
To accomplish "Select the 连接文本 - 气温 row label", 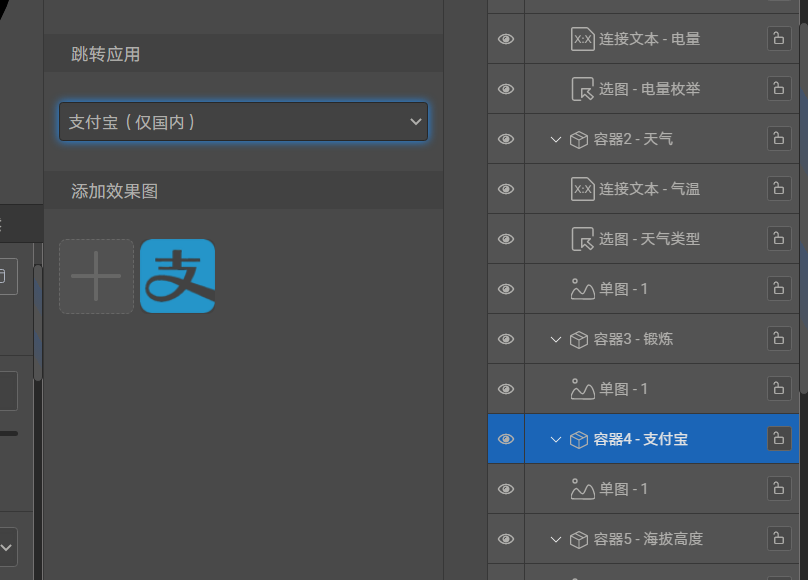I will 649,189.
